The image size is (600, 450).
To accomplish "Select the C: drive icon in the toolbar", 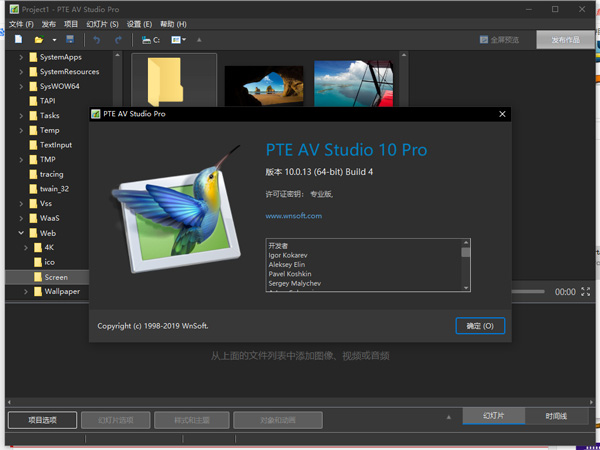I will click(151, 40).
